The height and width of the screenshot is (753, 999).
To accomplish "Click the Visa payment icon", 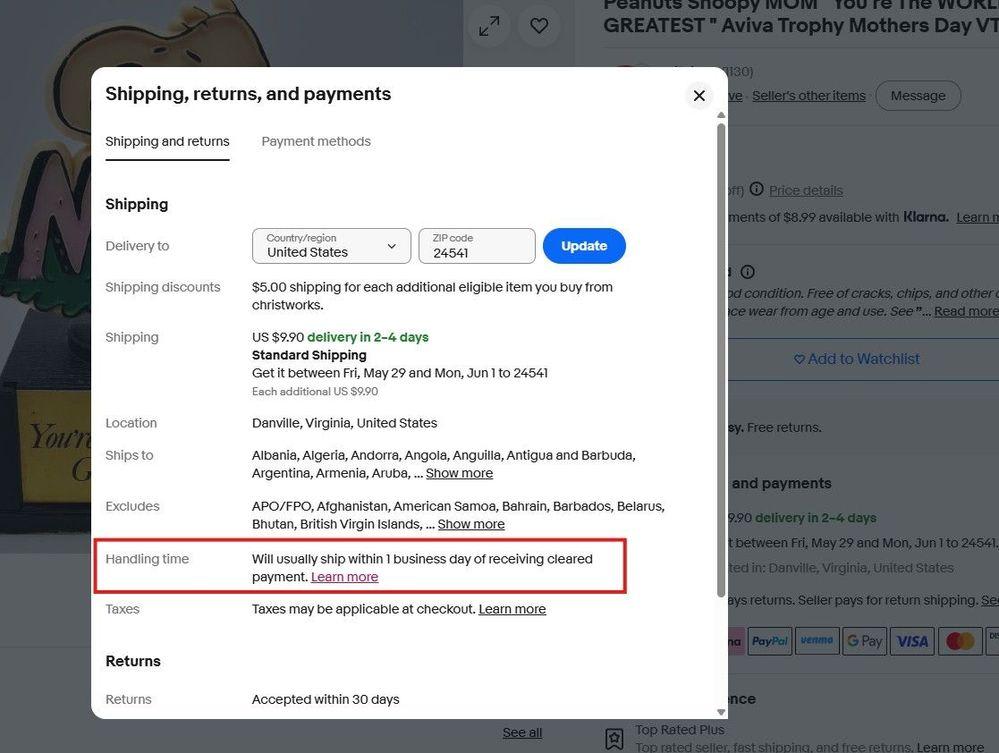I will [x=912, y=641].
